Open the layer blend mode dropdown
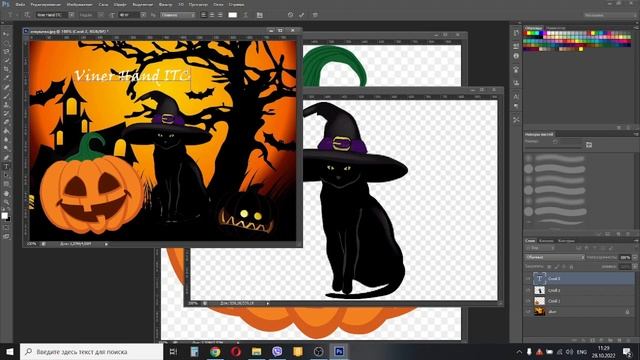640x360 pixels. pyautogui.click(x=555, y=258)
